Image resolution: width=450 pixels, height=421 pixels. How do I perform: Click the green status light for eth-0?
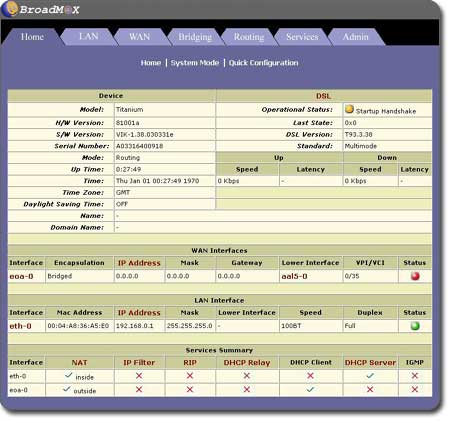415,326
